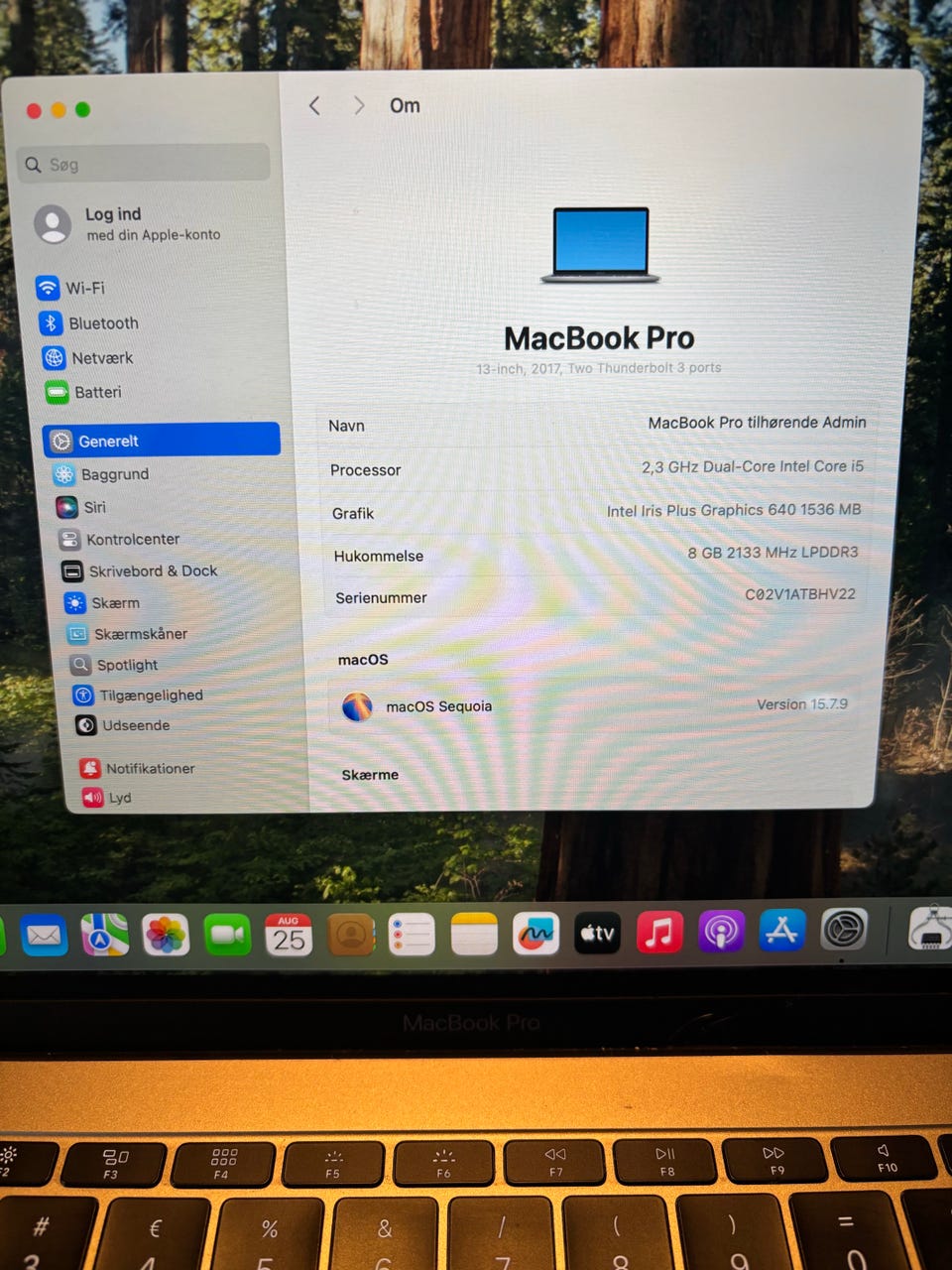Click System Settings icon in Dock
952x1270 pixels.
click(844, 930)
